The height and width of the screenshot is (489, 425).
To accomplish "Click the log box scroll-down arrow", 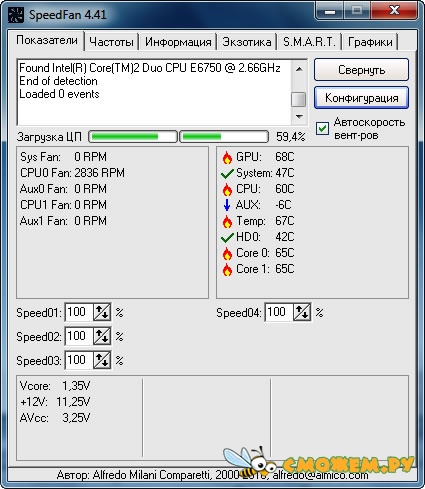I will click(299, 117).
